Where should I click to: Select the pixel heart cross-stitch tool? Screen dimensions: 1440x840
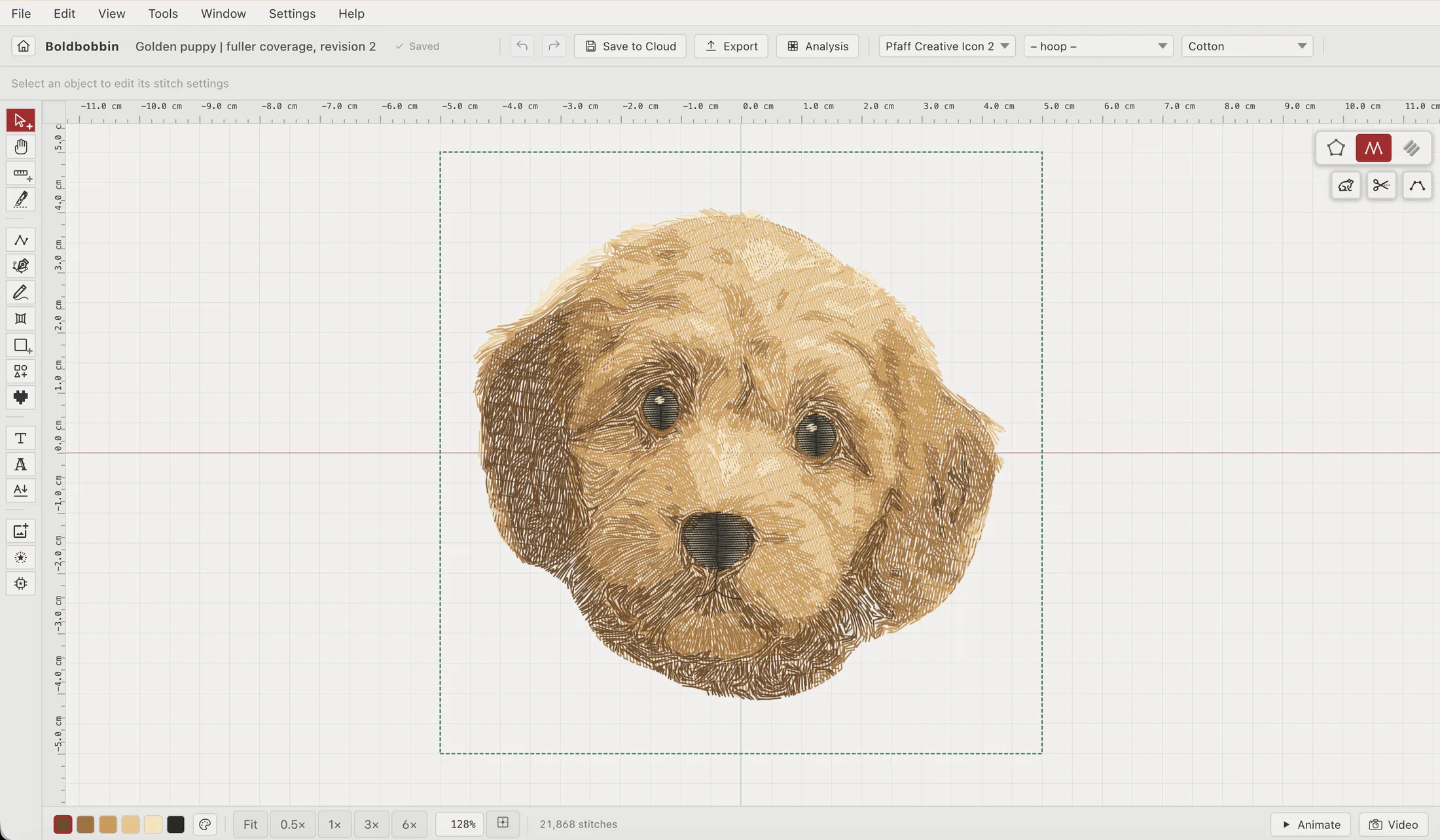(x=21, y=397)
